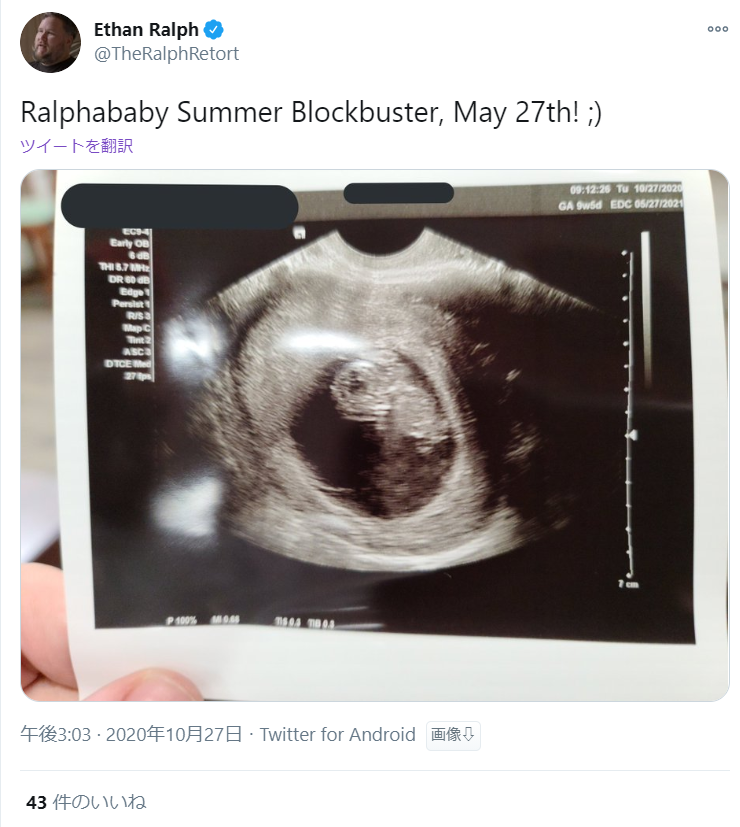Open the Ethan Ralph display name
This screenshot has height=827, width=740.
click(x=146, y=30)
